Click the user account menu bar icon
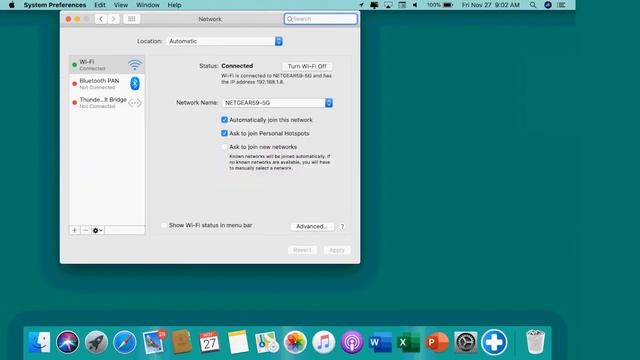The width and height of the screenshot is (640, 360). point(548,5)
